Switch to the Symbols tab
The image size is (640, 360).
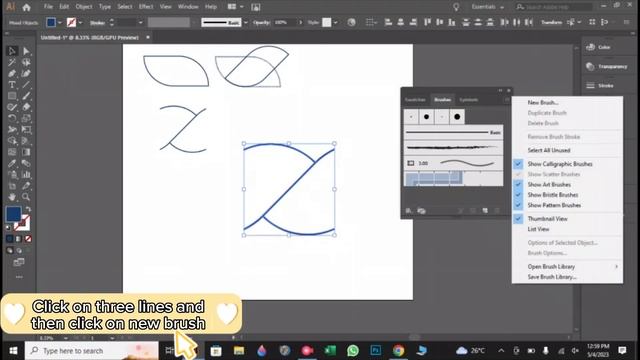469,100
